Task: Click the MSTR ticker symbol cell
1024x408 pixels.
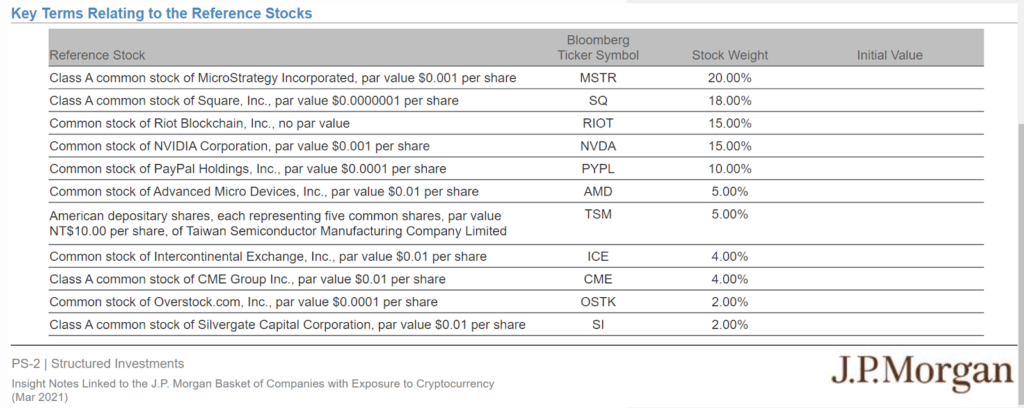Action: click(x=597, y=78)
